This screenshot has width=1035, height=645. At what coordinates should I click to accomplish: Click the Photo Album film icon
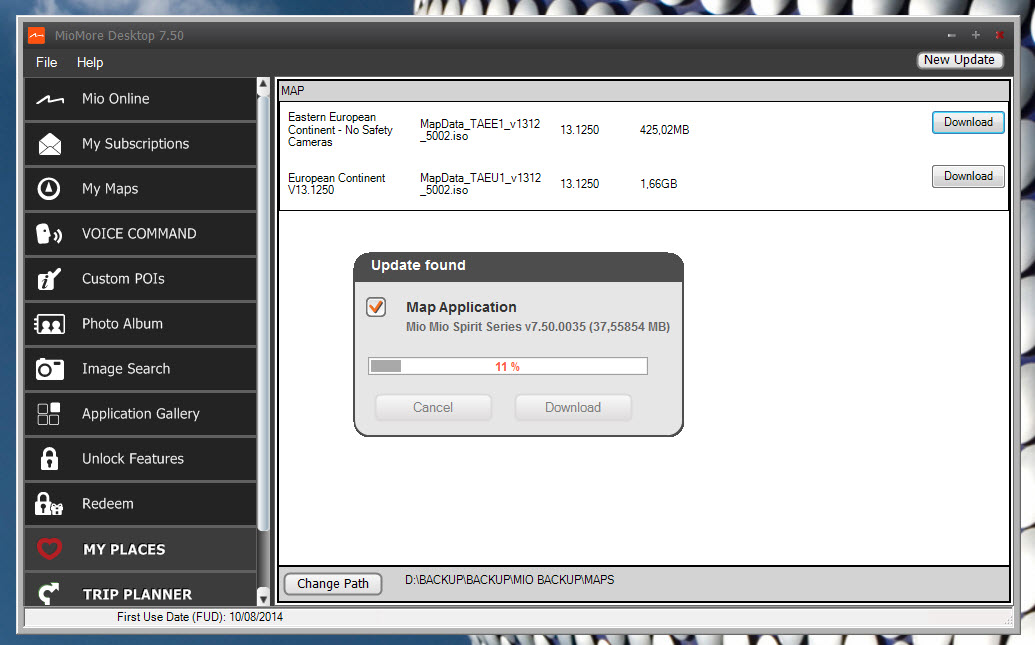(x=50, y=324)
